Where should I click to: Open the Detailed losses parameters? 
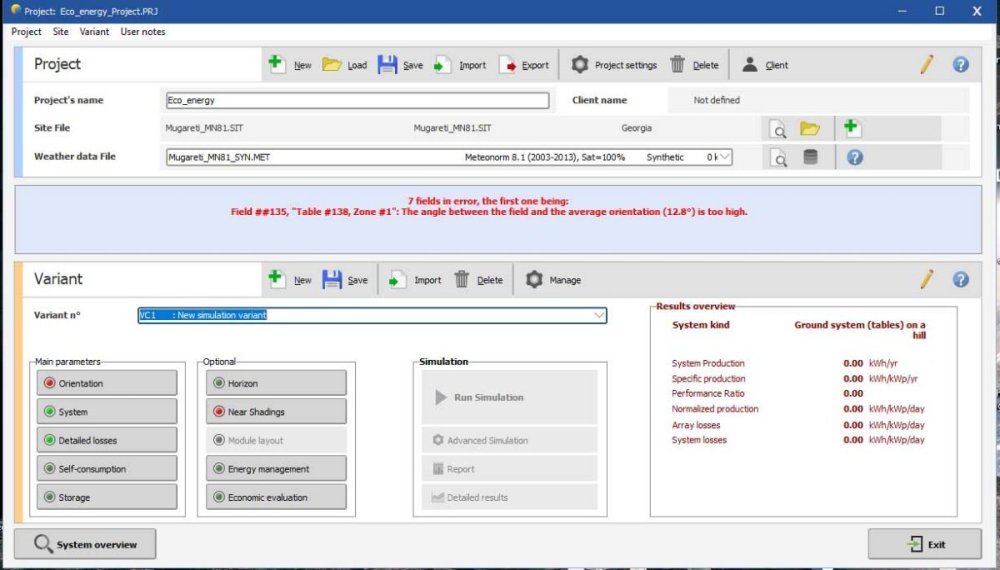107,440
